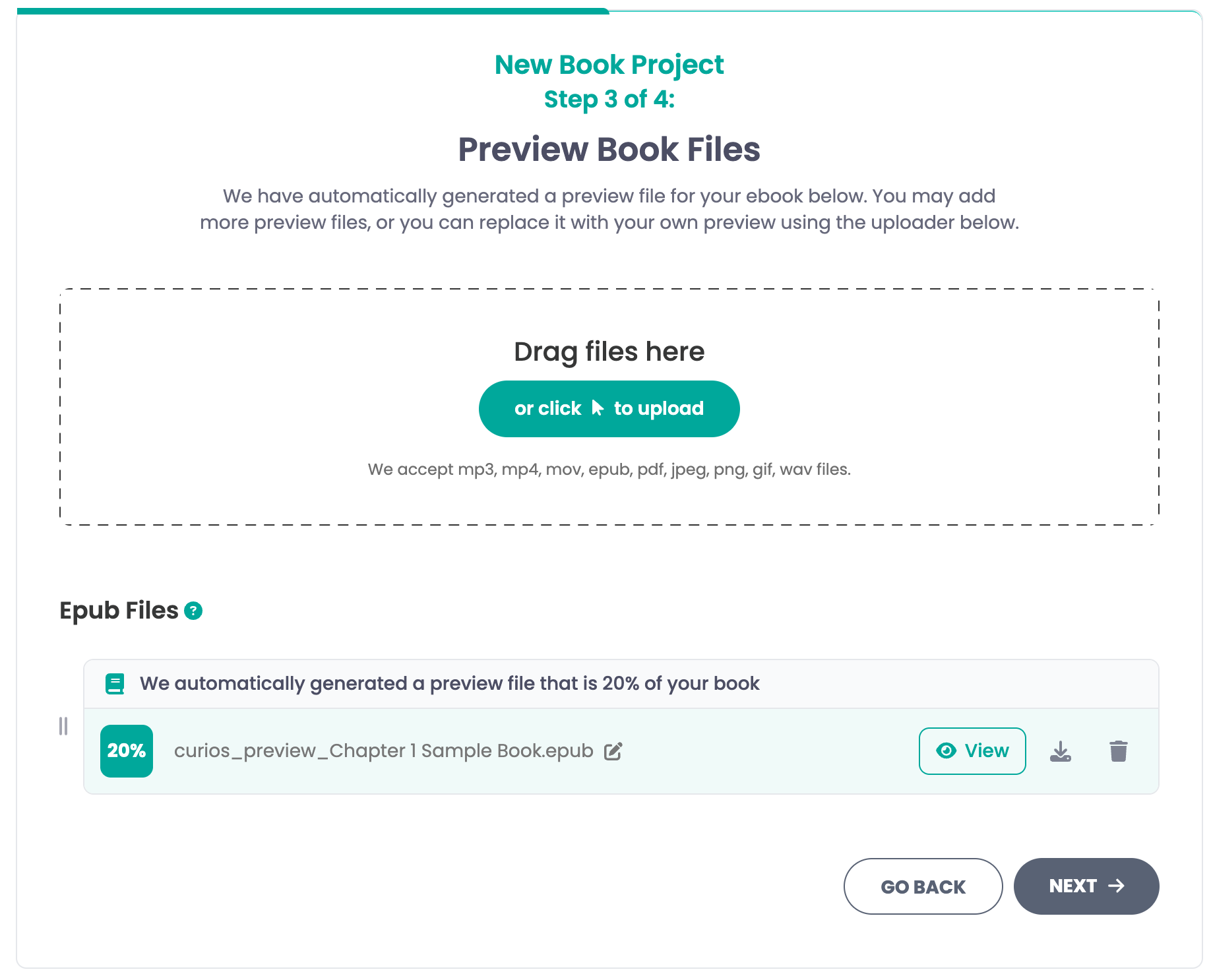Go back to the previous step
This screenshot has width=1211, height=980.
[923, 886]
